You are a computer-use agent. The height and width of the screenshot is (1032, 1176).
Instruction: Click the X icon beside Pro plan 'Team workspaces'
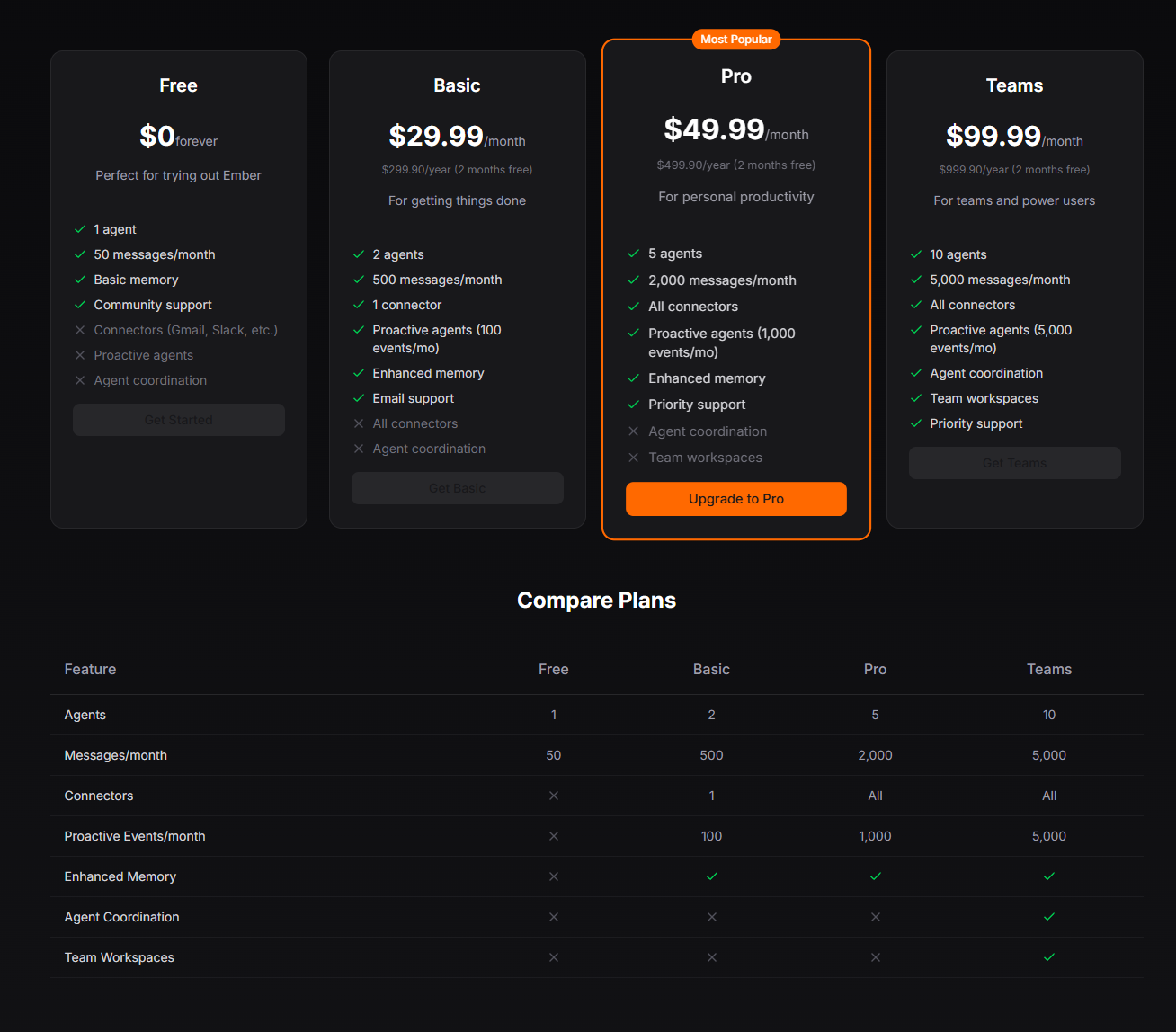click(633, 458)
